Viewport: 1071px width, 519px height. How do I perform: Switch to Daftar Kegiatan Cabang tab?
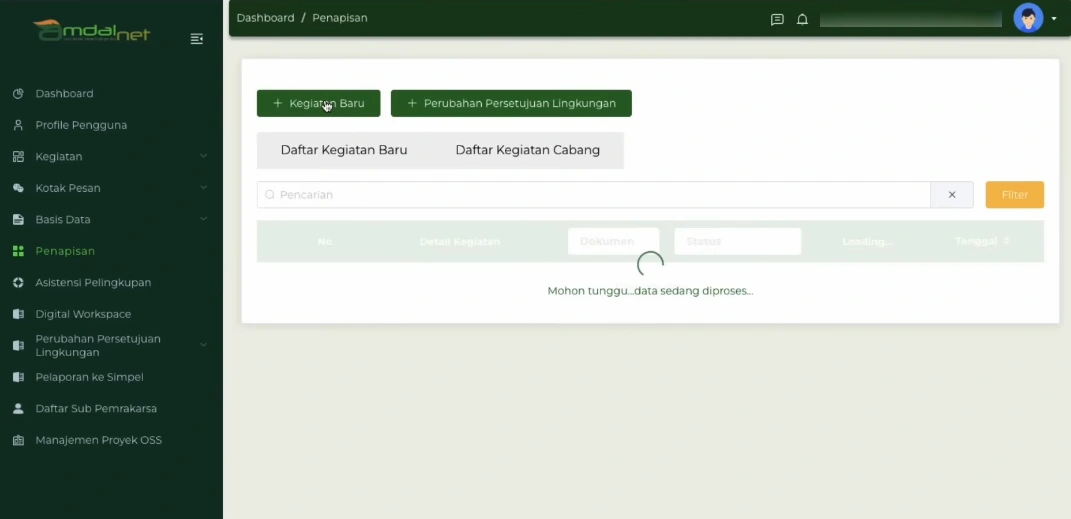tap(527, 150)
